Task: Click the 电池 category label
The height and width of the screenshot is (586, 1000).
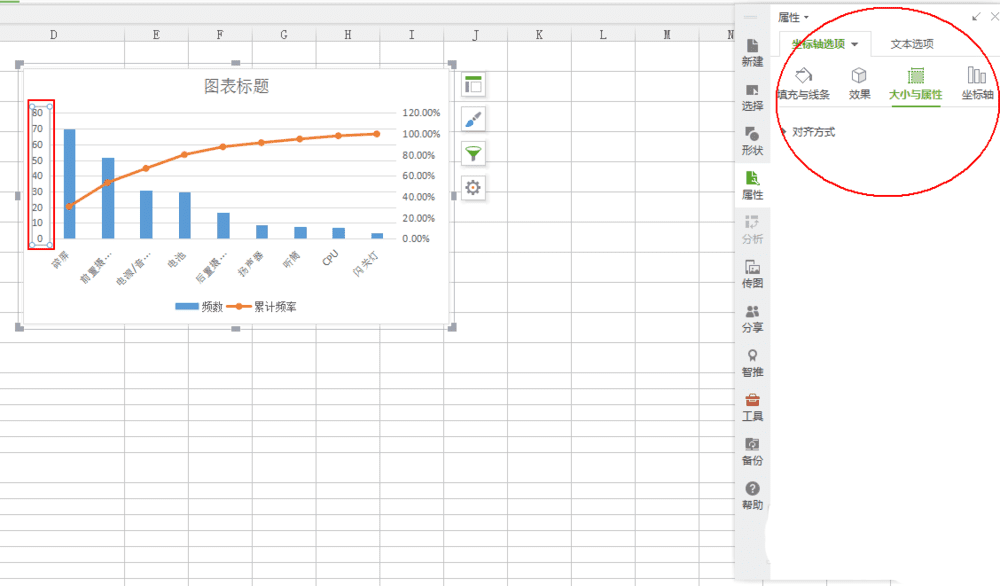Action: pos(177,260)
